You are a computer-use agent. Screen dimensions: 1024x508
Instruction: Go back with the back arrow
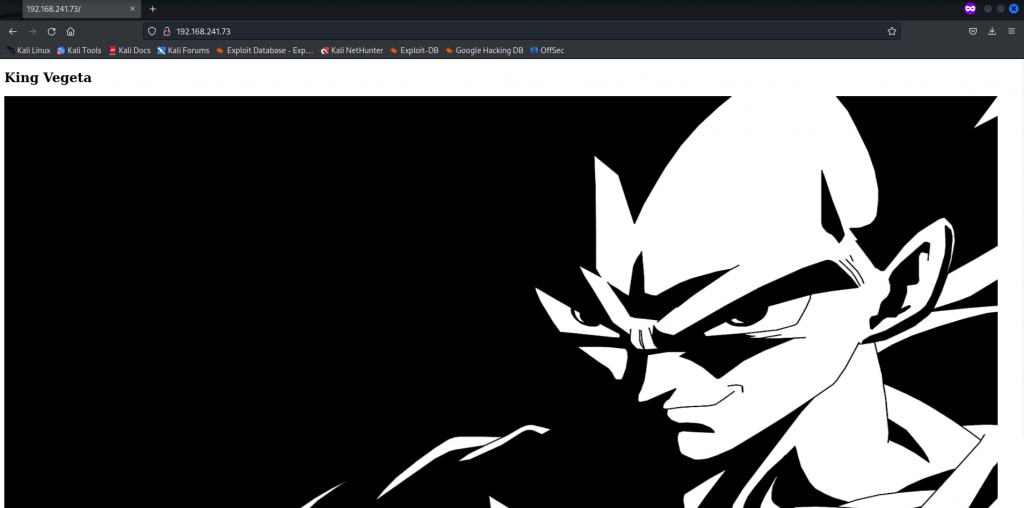point(12,31)
